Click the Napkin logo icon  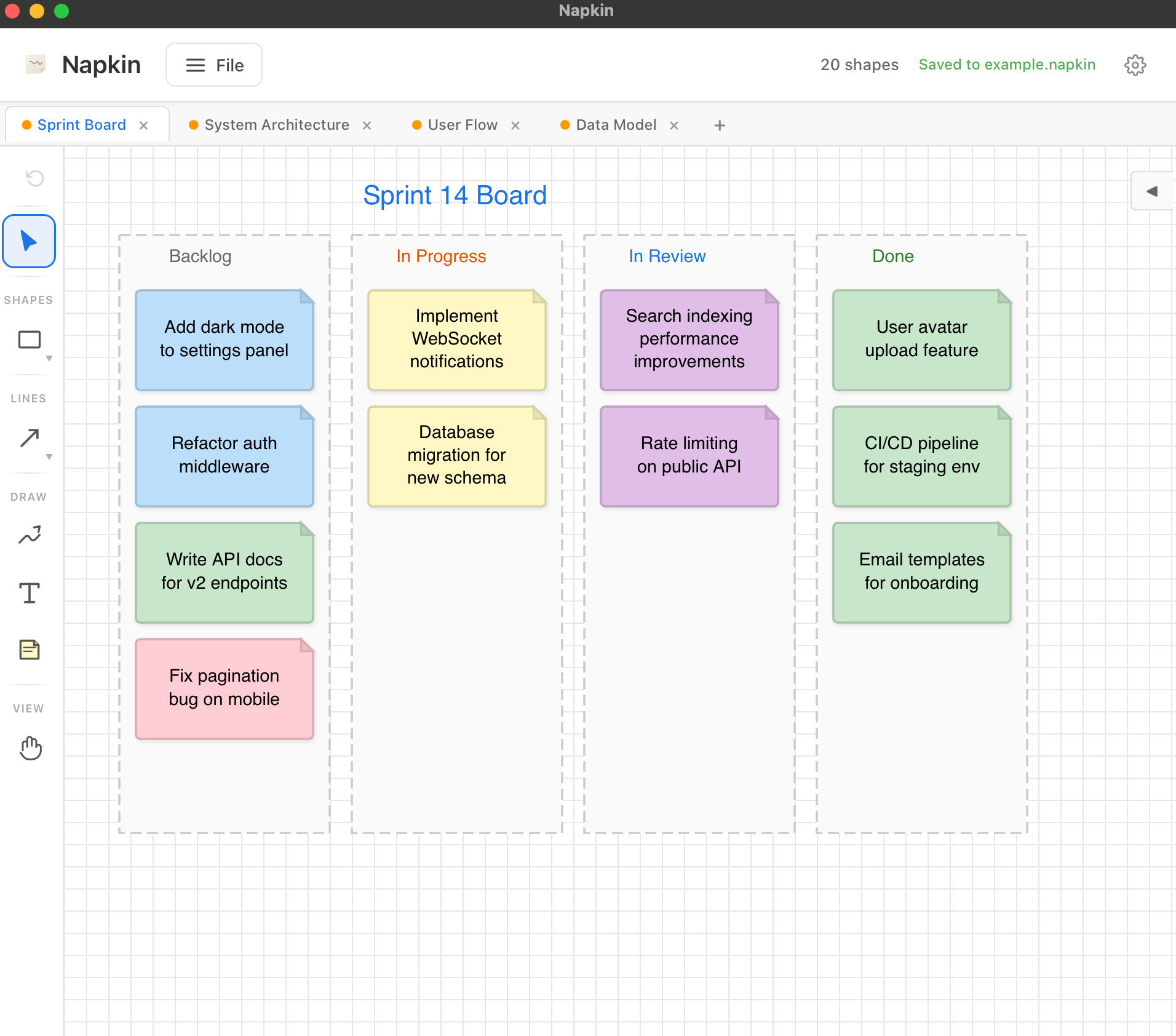35,63
